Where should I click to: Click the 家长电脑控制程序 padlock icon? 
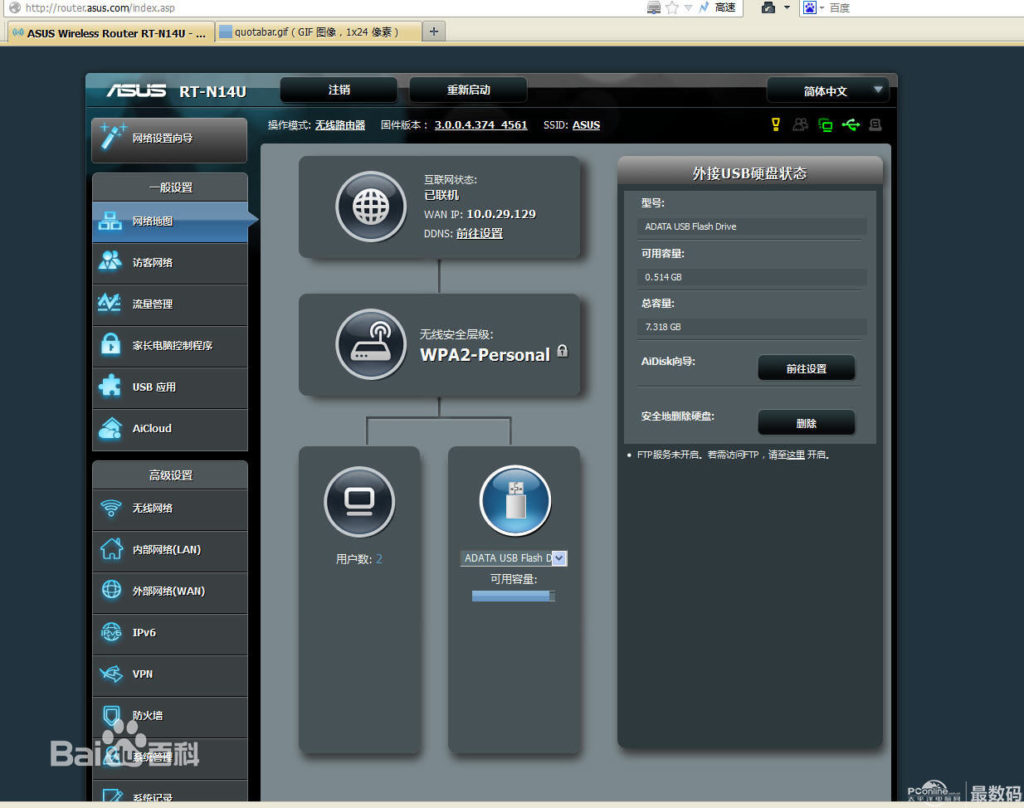pyautogui.click(x=110, y=344)
